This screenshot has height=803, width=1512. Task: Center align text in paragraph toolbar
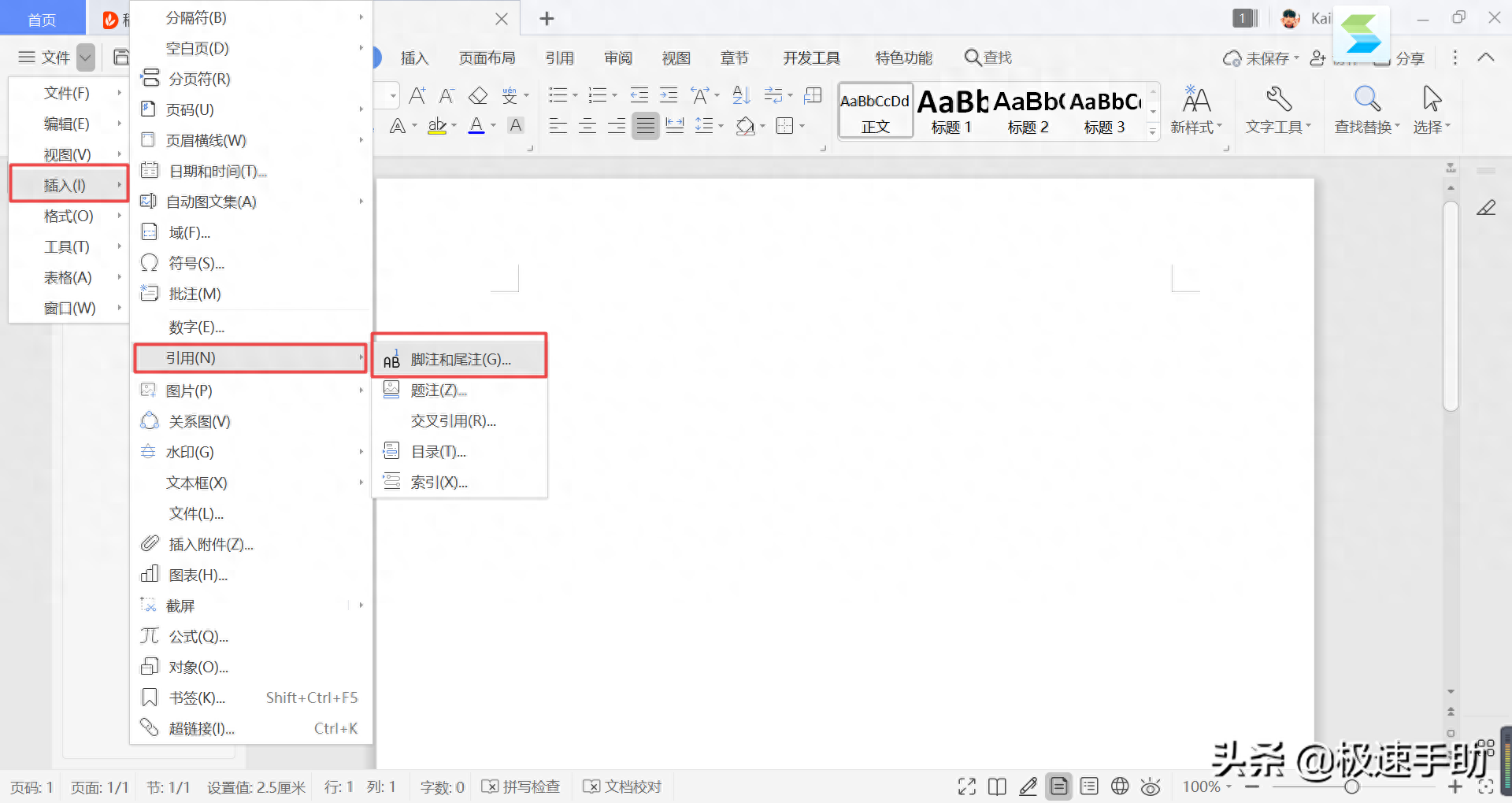(x=587, y=126)
